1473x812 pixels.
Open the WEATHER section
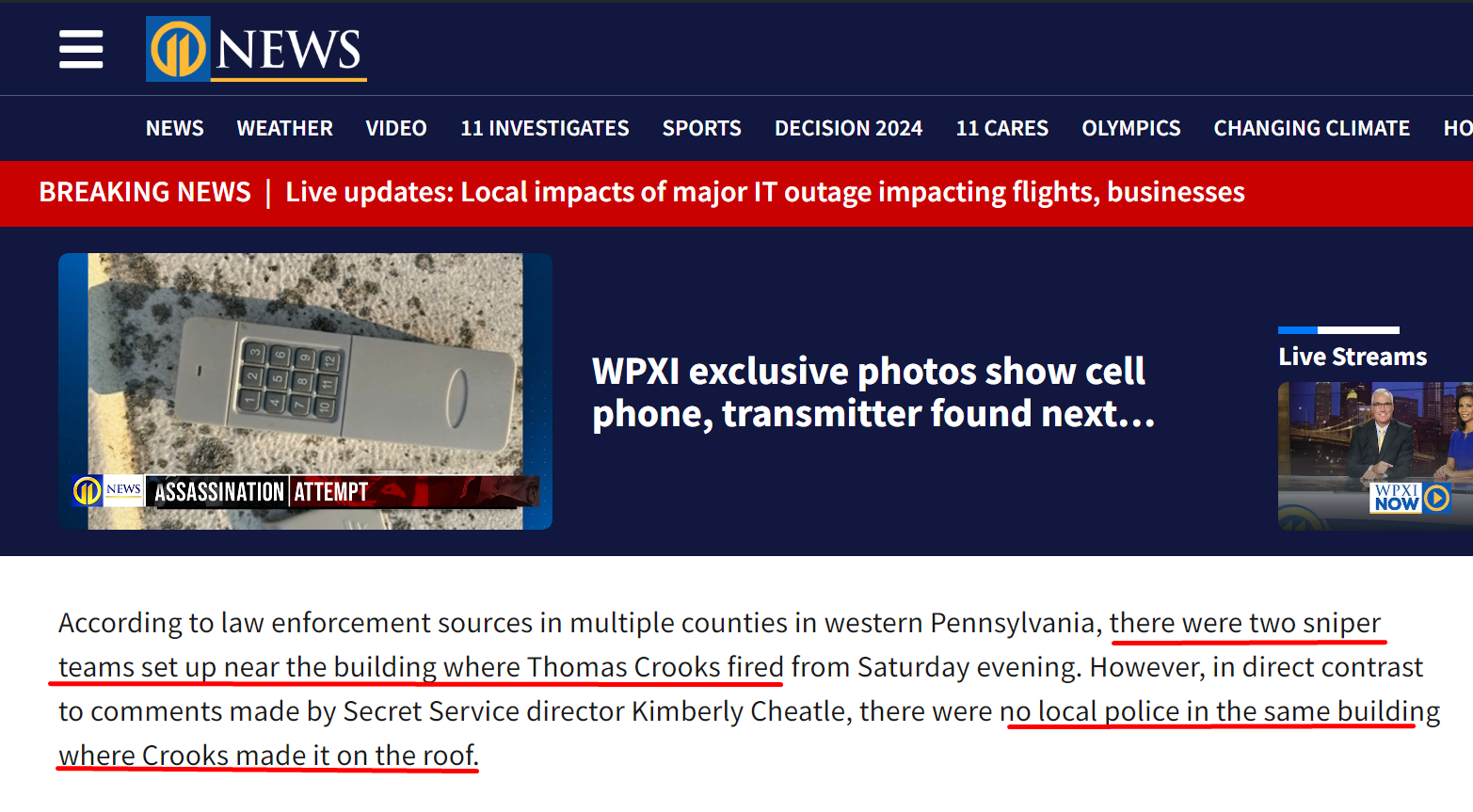[x=285, y=128]
